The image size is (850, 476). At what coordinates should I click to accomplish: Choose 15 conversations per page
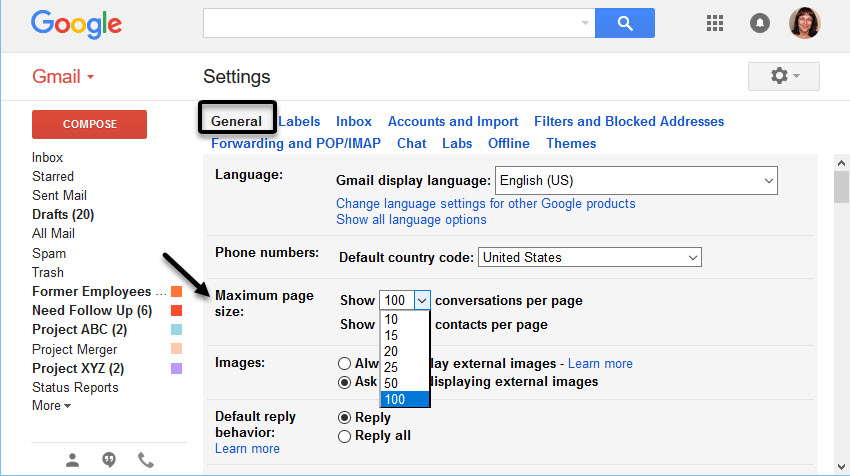click(x=404, y=335)
